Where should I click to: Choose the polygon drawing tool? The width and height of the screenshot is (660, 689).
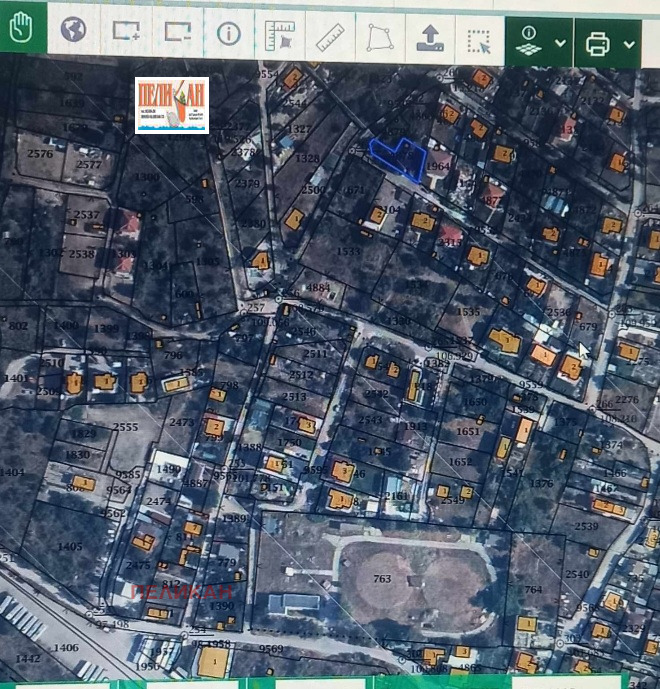(380, 37)
